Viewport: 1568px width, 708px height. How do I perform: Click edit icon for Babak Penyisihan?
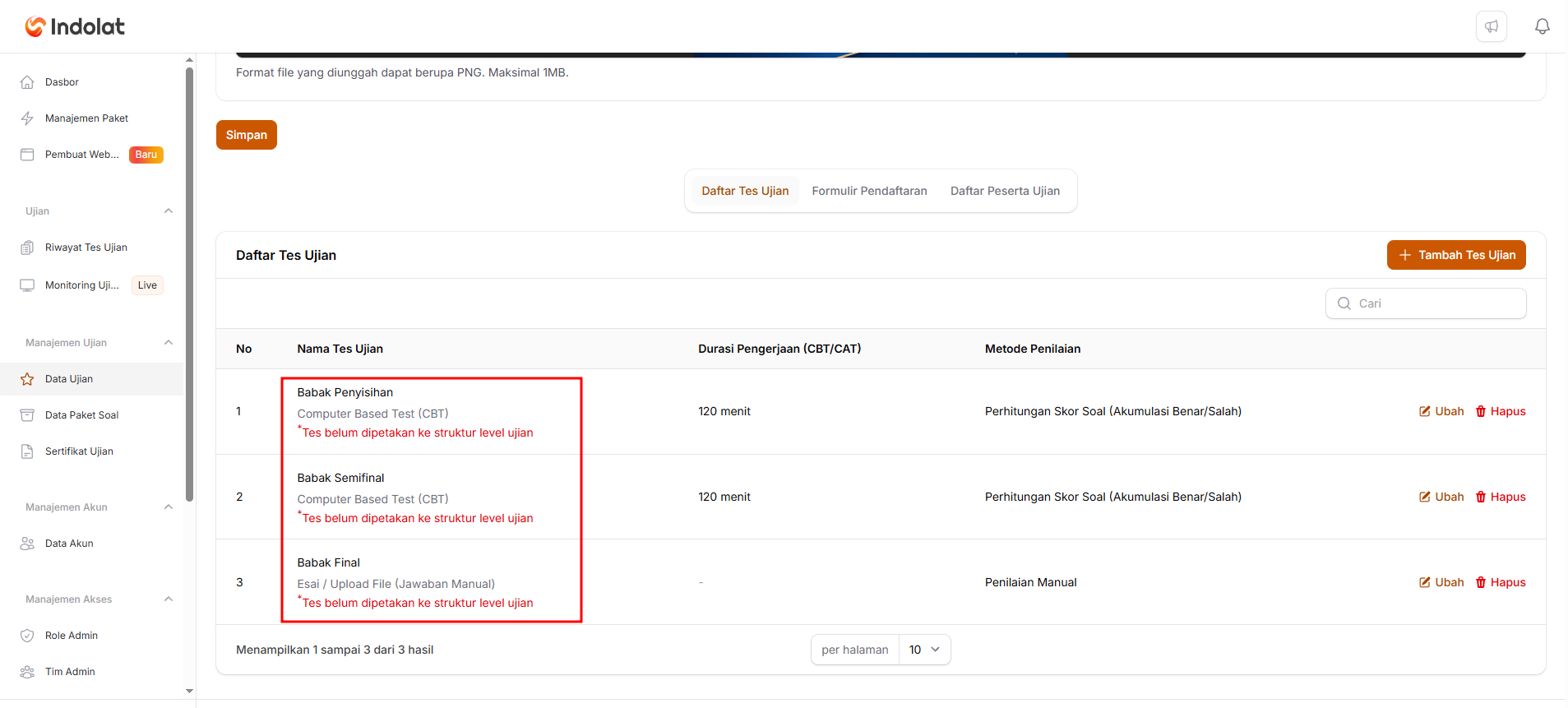1425,411
